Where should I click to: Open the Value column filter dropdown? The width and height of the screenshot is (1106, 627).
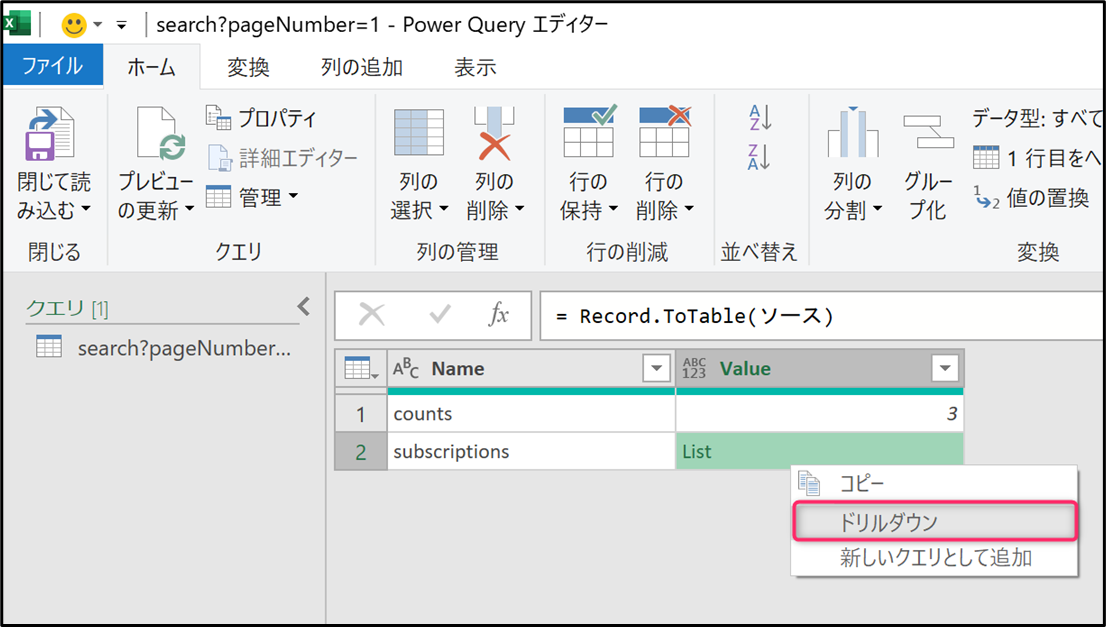pyautogui.click(x=944, y=368)
